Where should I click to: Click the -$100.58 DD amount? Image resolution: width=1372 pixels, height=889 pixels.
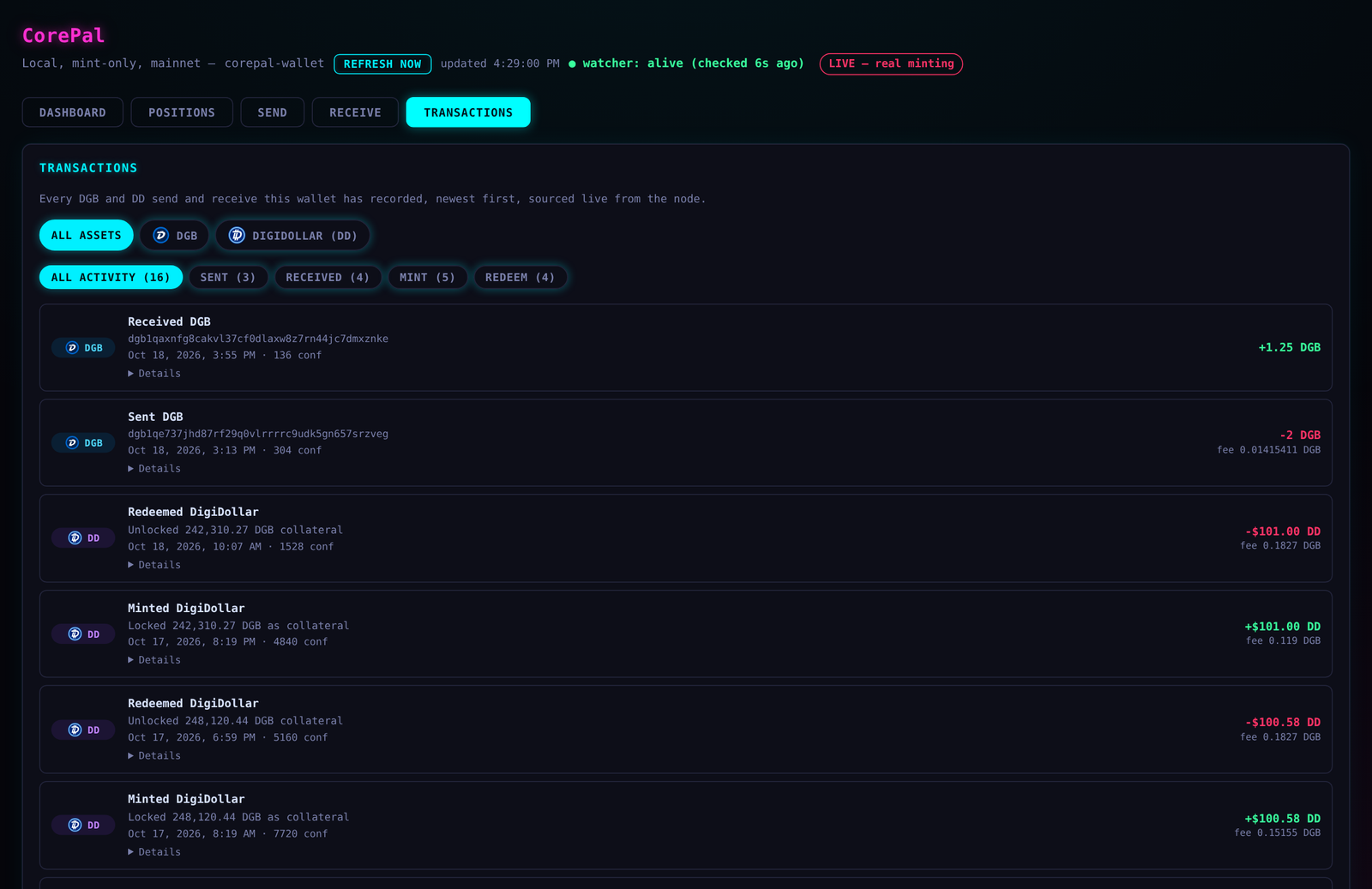click(x=1283, y=723)
